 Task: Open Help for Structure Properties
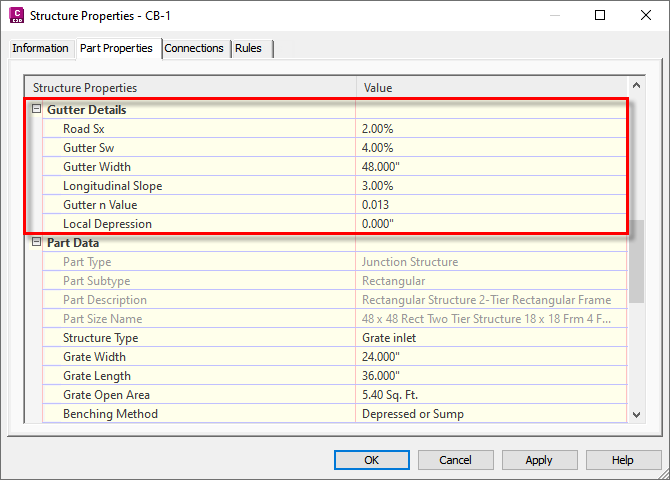pyautogui.click(x=622, y=460)
